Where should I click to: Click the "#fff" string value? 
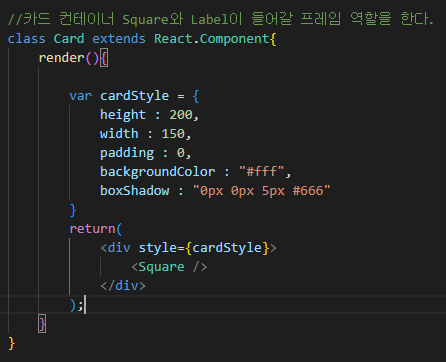[262, 172]
